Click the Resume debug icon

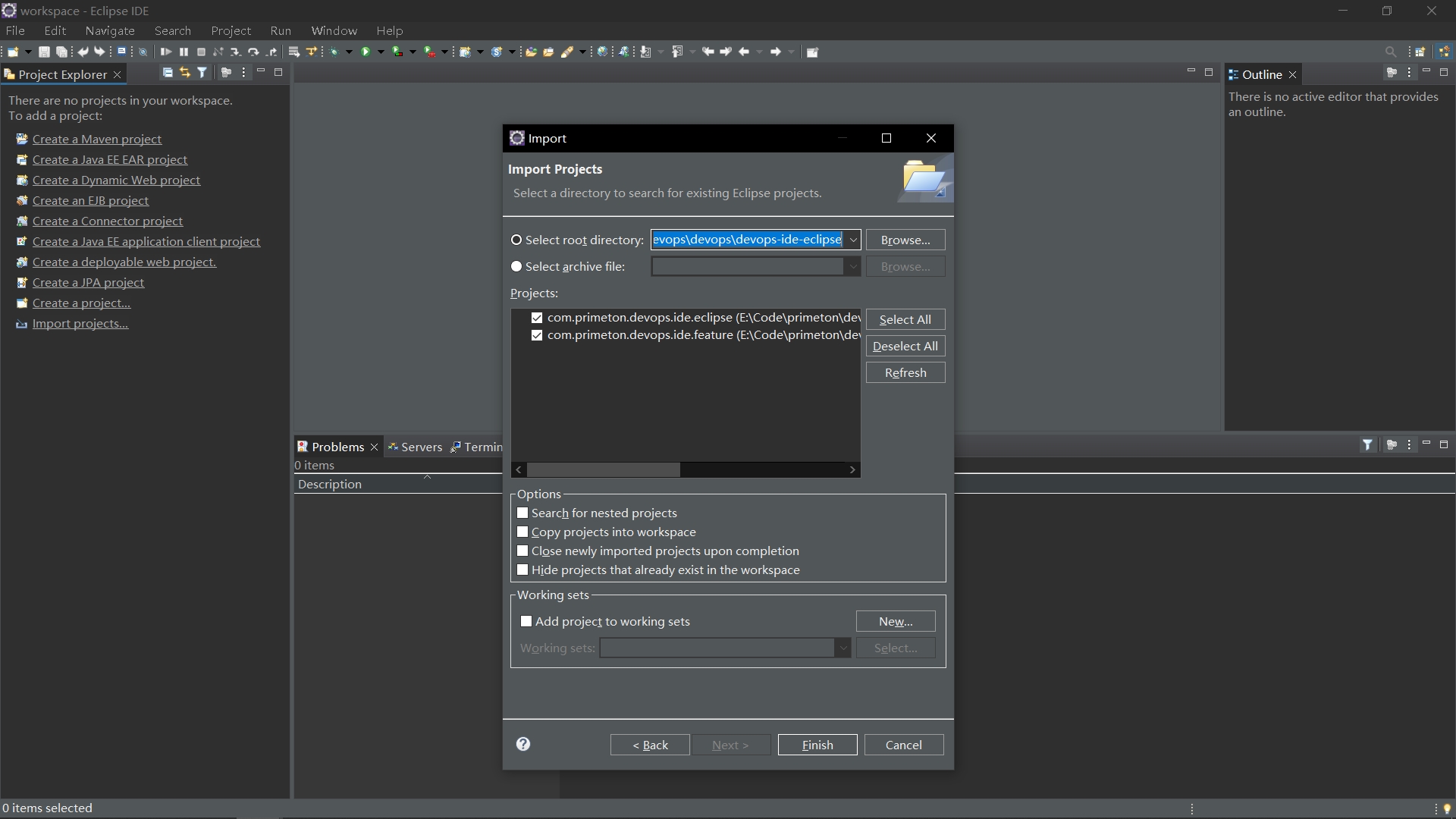click(165, 52)
